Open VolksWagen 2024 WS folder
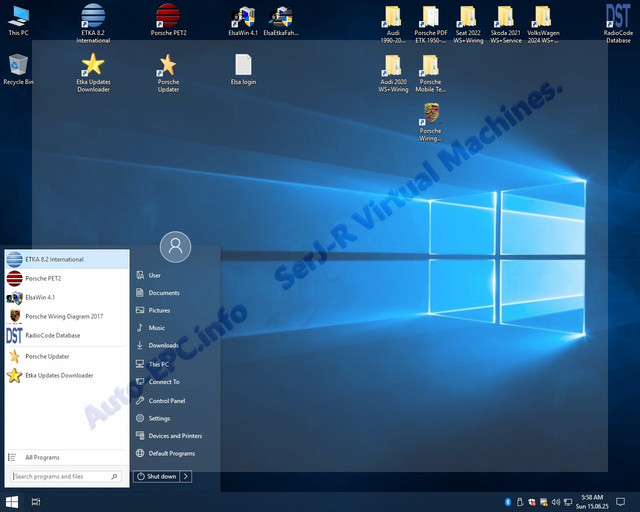This screenshot has width=640, height=512. click(543, 24)
